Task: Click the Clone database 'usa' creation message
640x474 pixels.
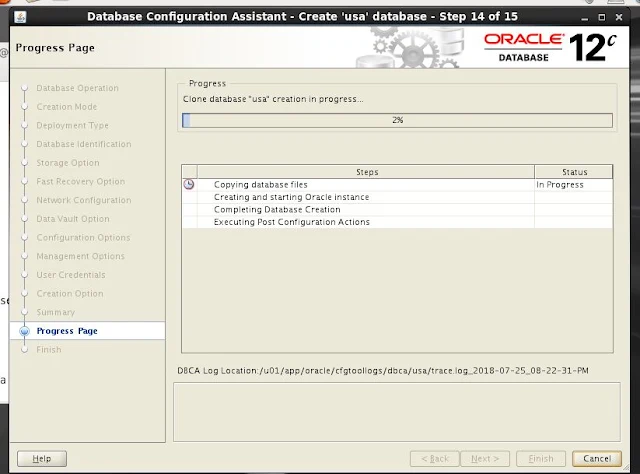Action: tap(273, 99)
